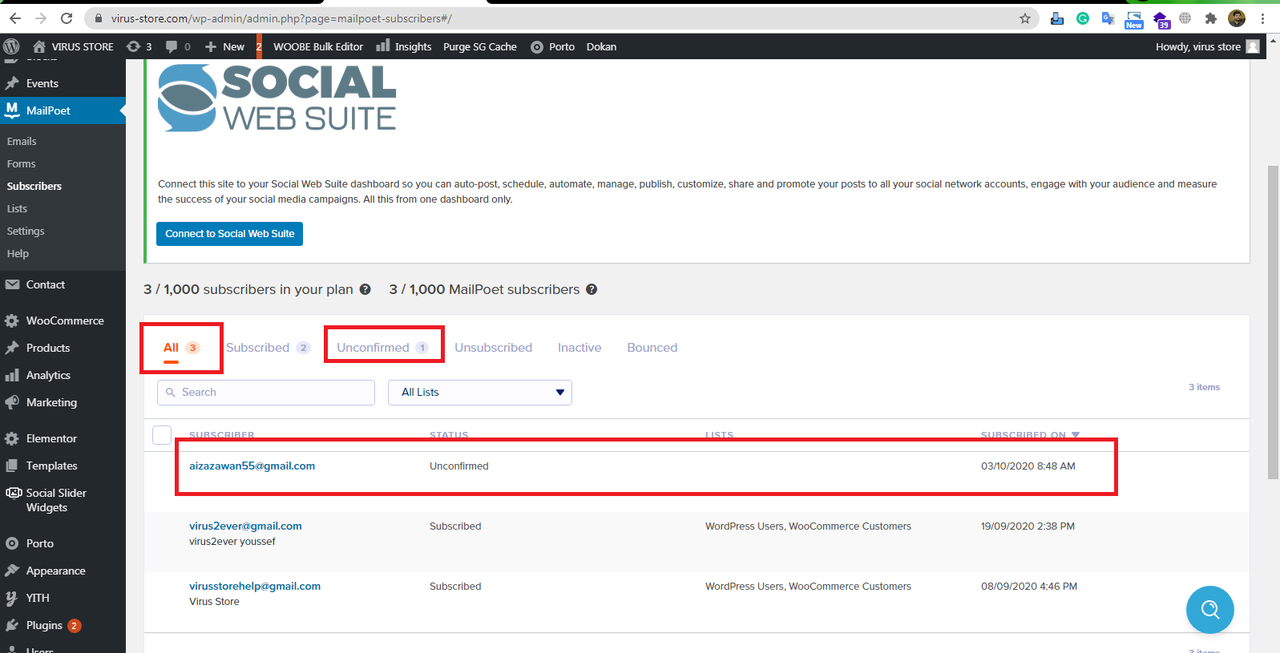The height and width of the screenshot is (653, 1280).
Task: Click the Status column header
Action: point(449,436)
